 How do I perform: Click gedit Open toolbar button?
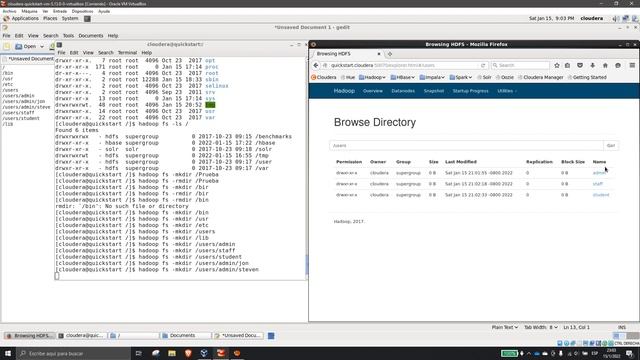(x=26, y=47)
